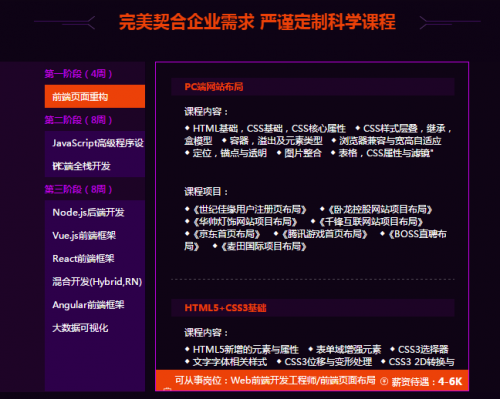Click the CSS3选择器 content item
The height and width of the screenshot is (399, 500).
click(x=423, y=349)
